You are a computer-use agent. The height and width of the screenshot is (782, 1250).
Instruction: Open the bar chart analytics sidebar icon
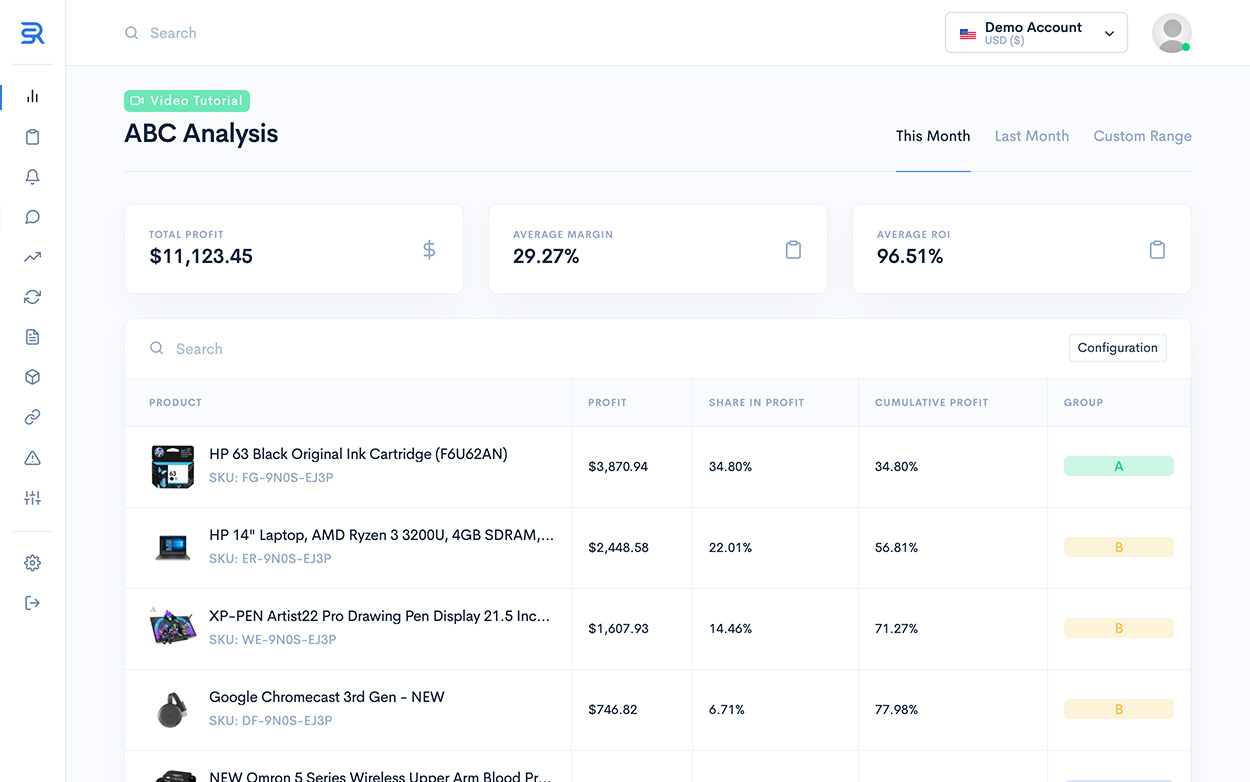pos(33,97)
